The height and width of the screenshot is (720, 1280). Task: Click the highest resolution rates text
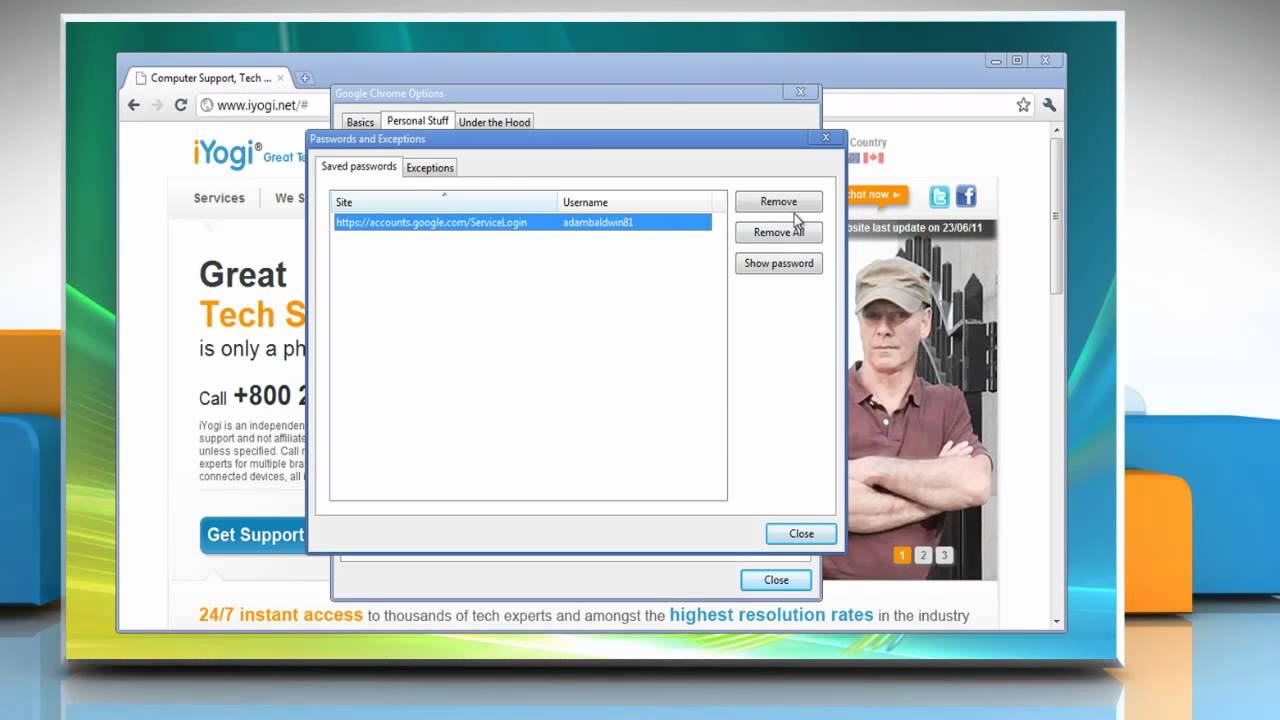[x=771, y=615]
